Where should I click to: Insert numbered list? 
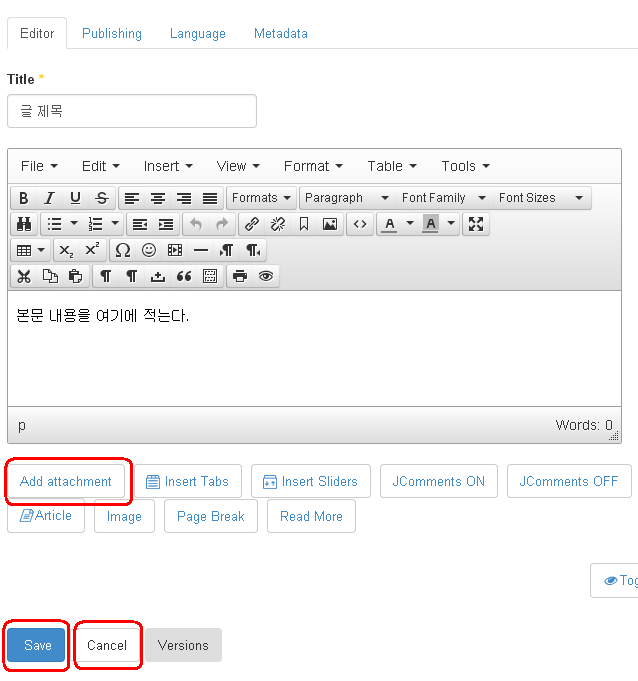[x=95, y=224]
